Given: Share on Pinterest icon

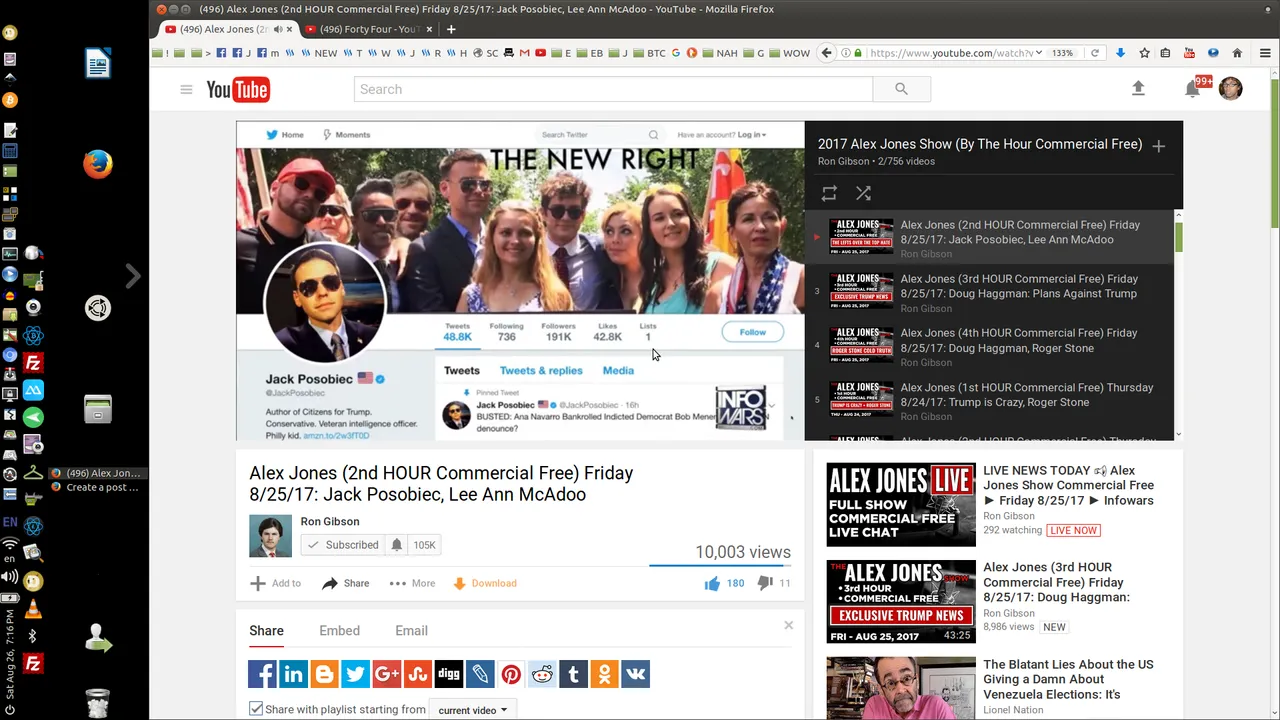Looking at the screenshot, I should click(x=511, y=674).
